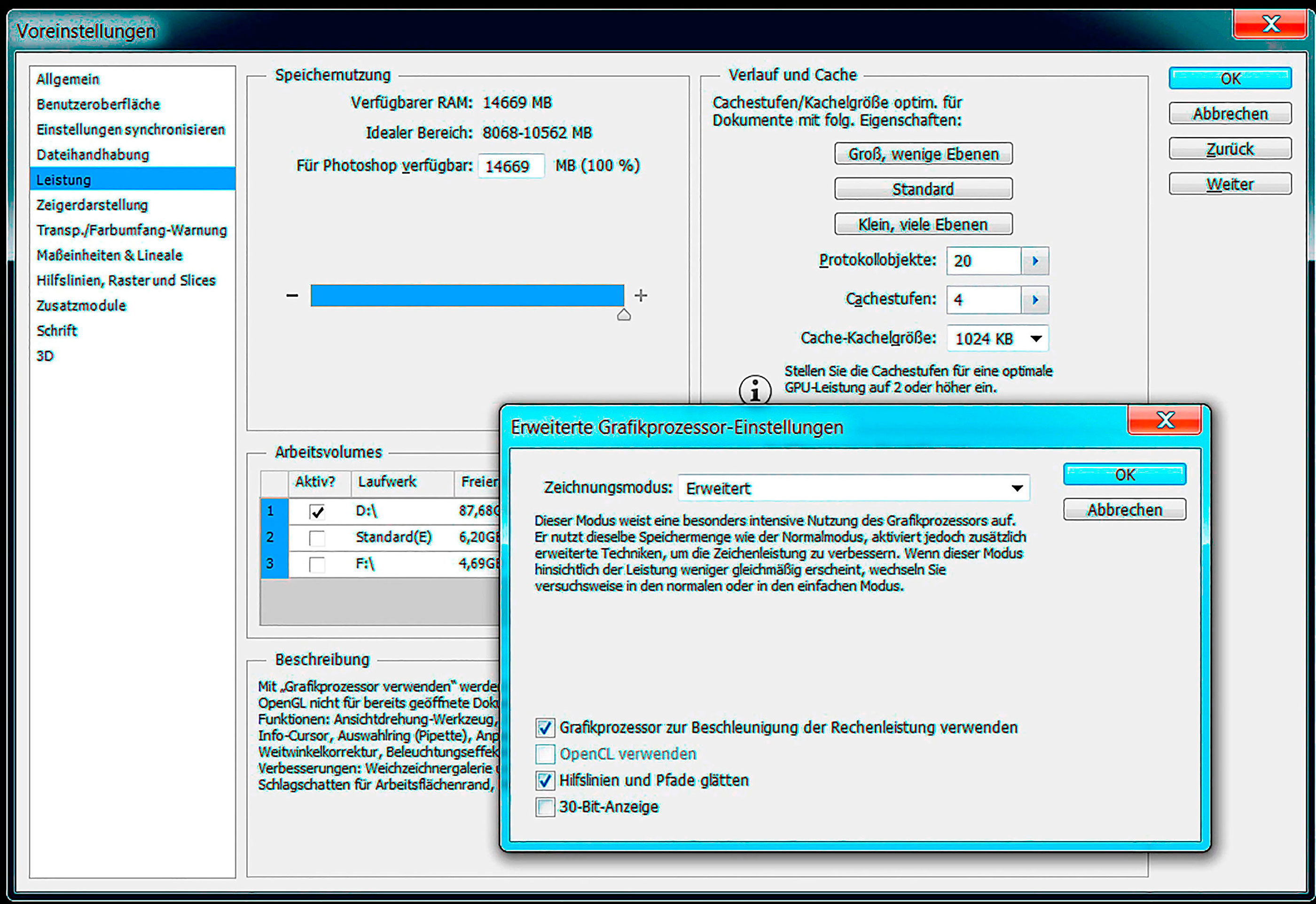This screenshot has width=1316, height=904.
Task: Toggle OpenCL verwenden checkbox
Action: tap(545, 754)
